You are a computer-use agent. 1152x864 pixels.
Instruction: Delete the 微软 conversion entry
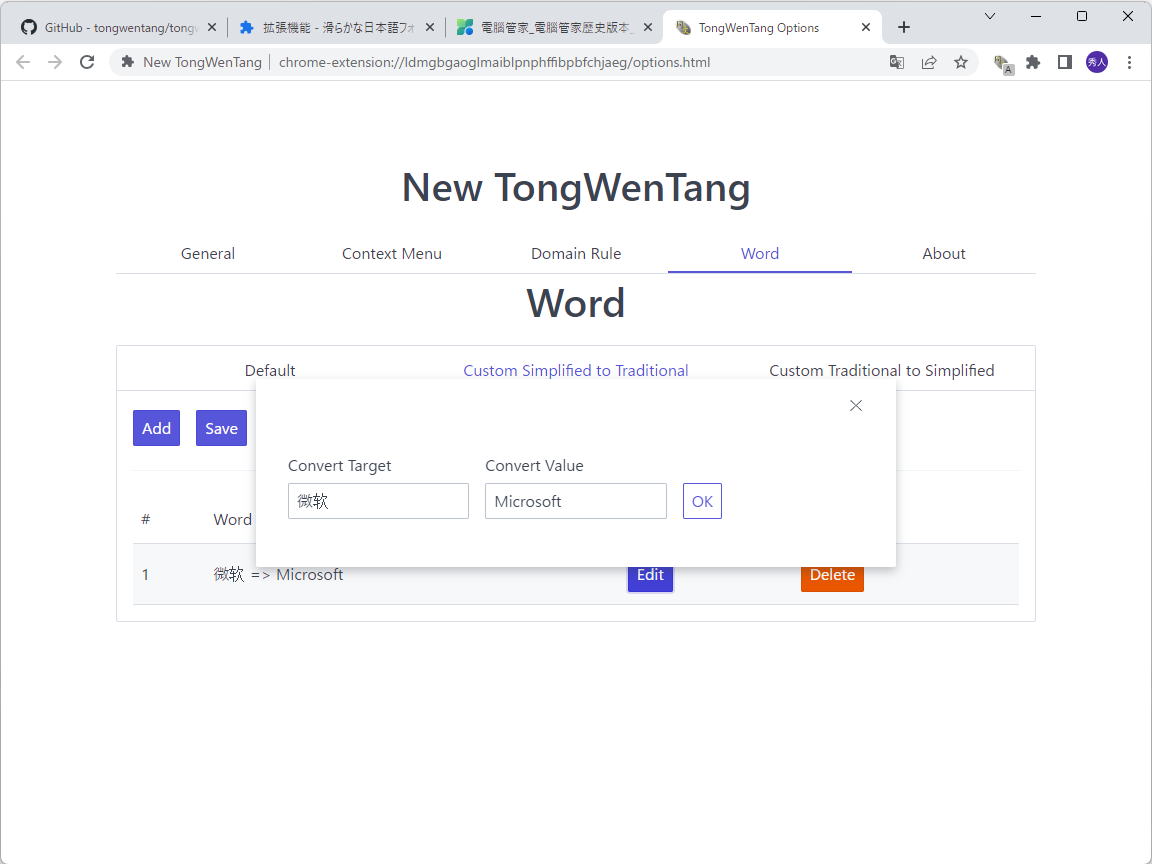coord(832,574)
